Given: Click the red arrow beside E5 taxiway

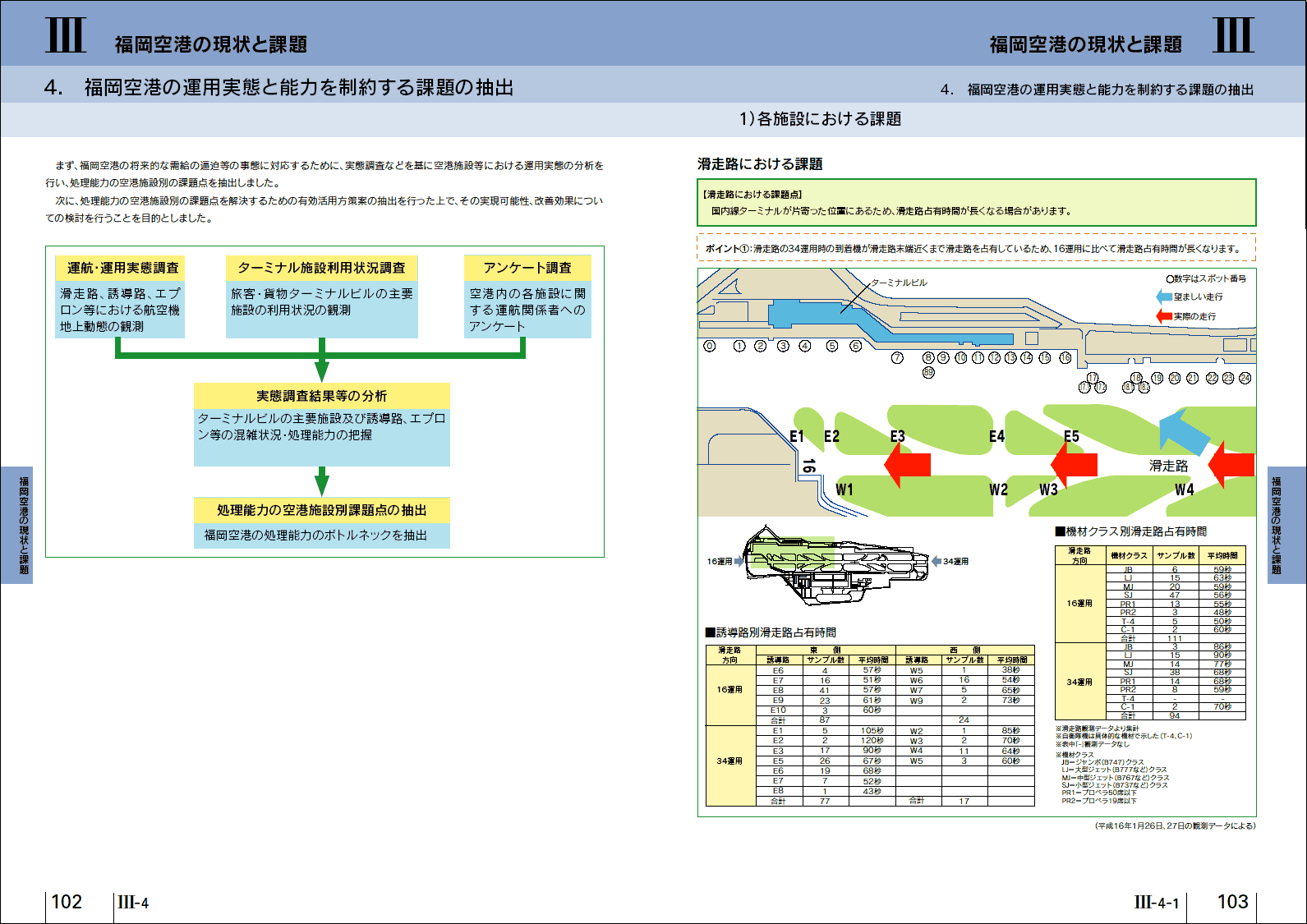Looking at the screenshot, I should 1074,465.
